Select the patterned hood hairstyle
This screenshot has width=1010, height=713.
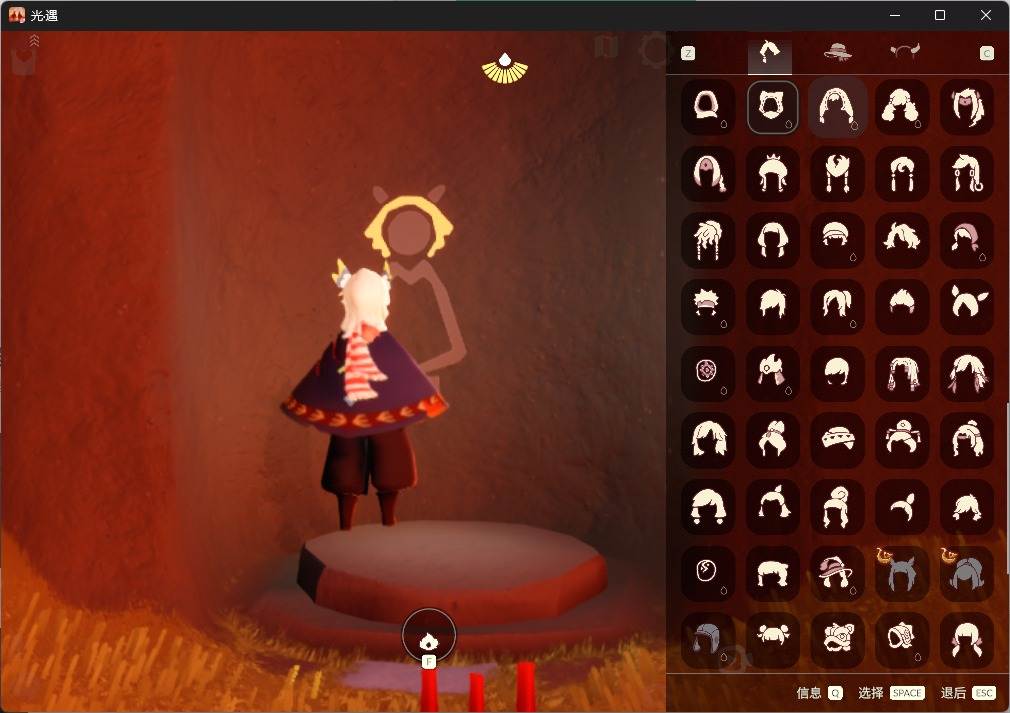tap(902, 640)
